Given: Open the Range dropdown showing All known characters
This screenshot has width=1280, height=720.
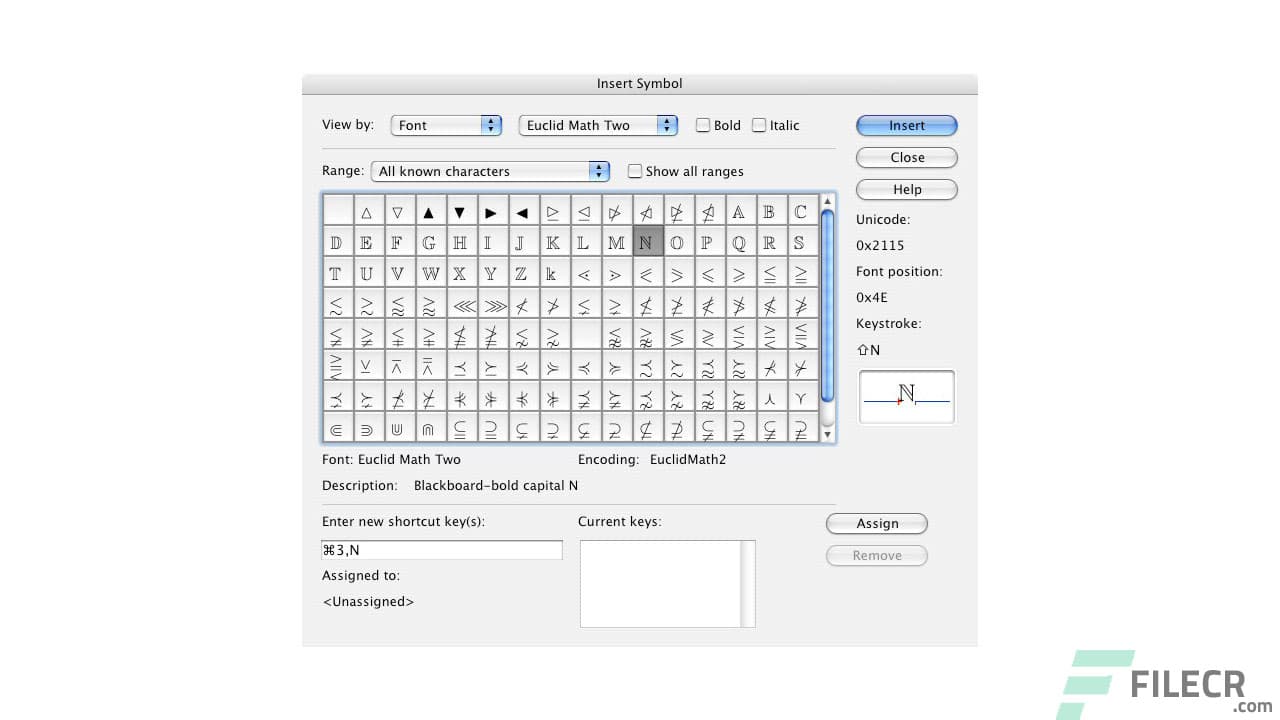Looking at the screenshot, I should (490, 171).
